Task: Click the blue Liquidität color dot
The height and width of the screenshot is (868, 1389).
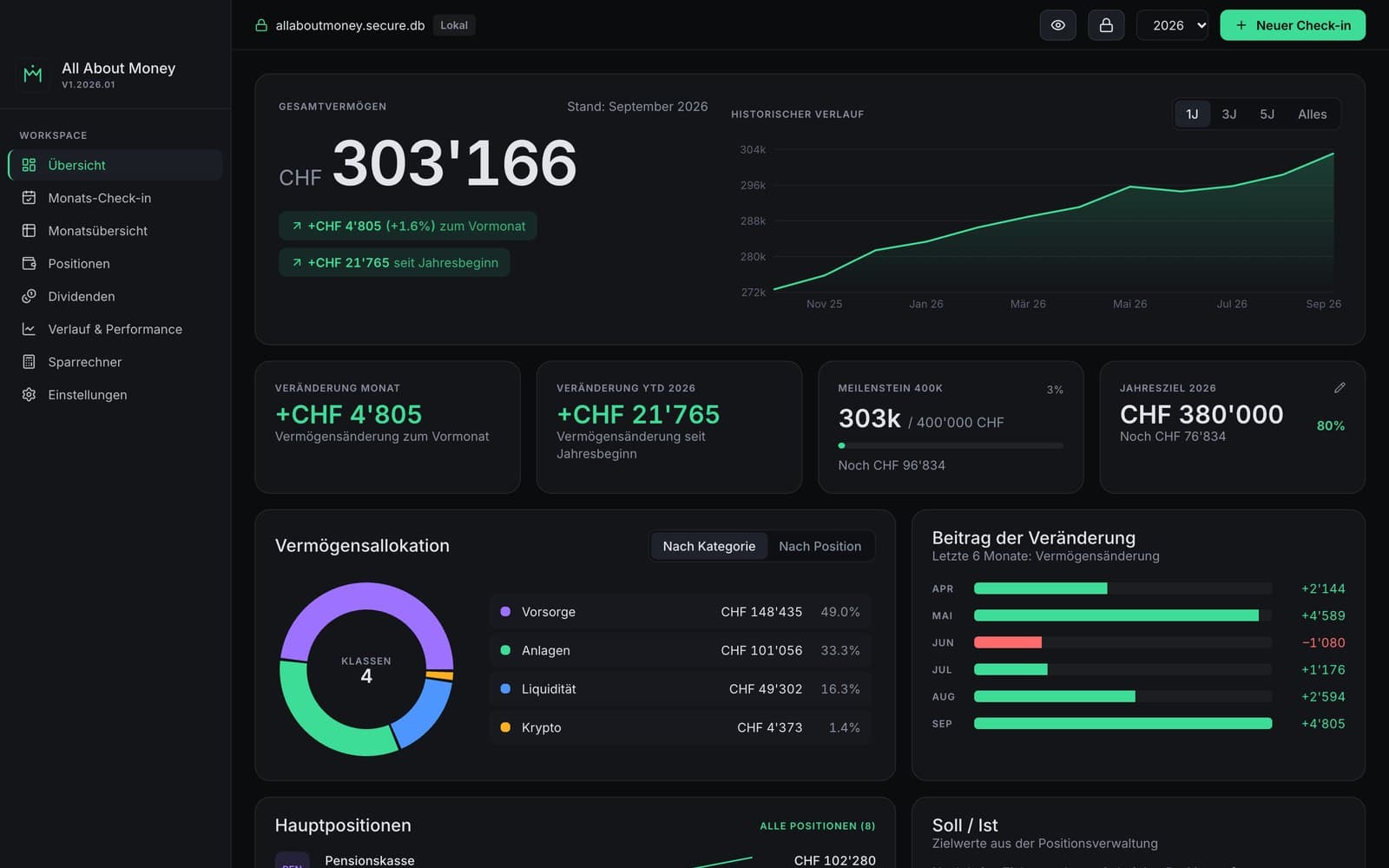Action: tap(505, 688)
